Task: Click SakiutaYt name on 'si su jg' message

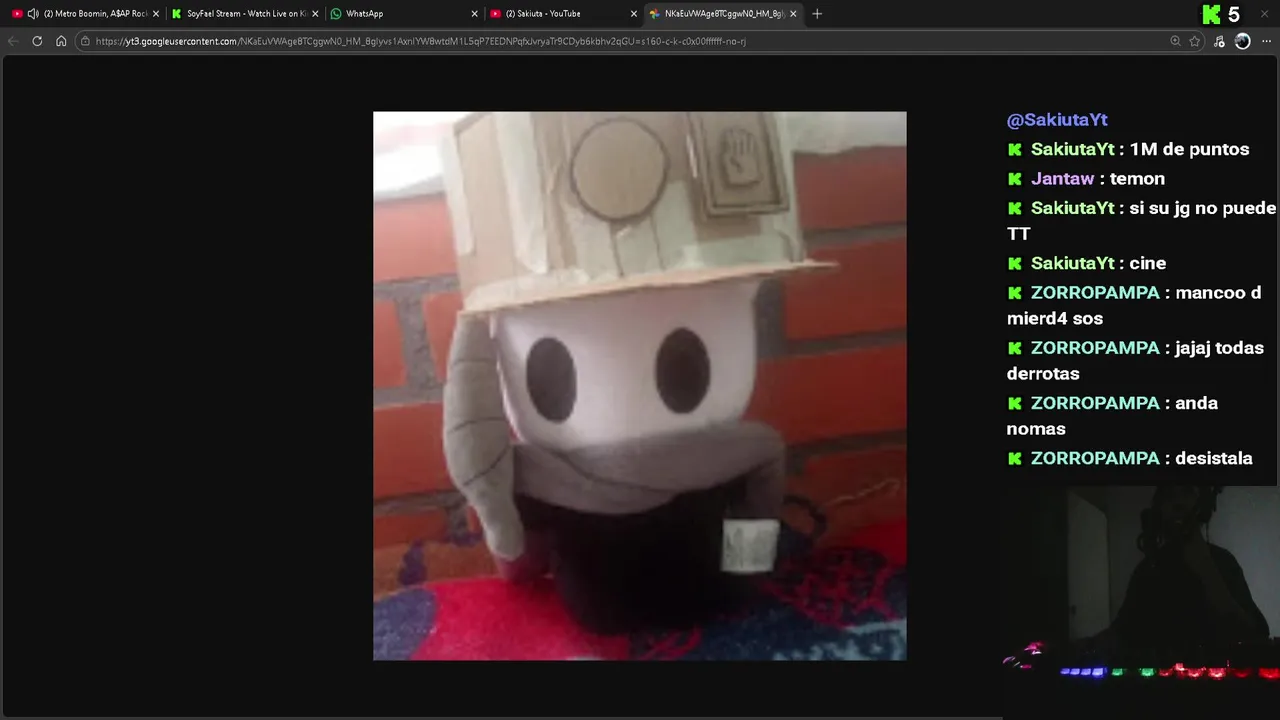Action: point(1072,208)
